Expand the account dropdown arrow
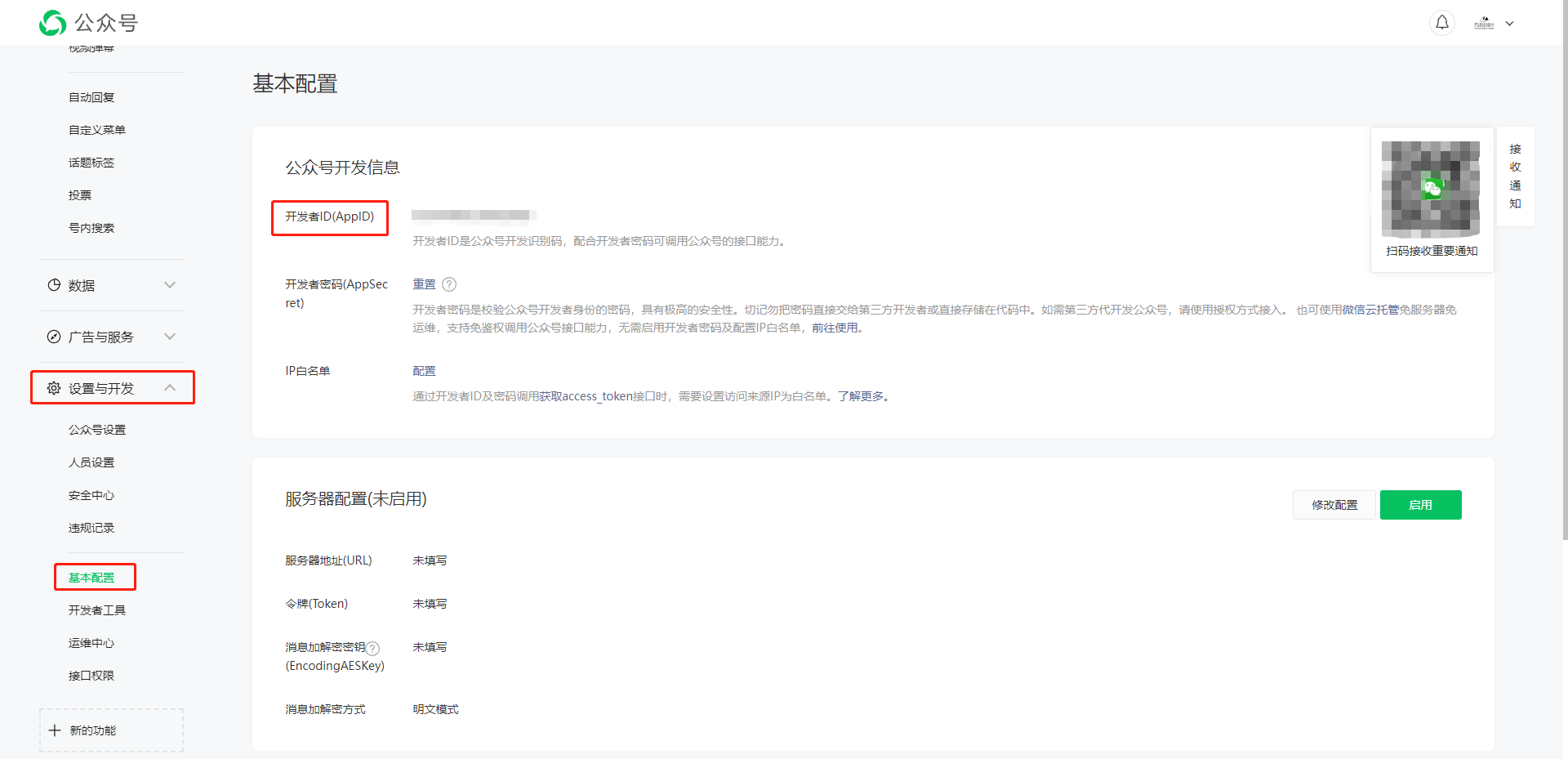Image resolution: width=1568 pixels, height=759 pixels. click(1510, 24)
